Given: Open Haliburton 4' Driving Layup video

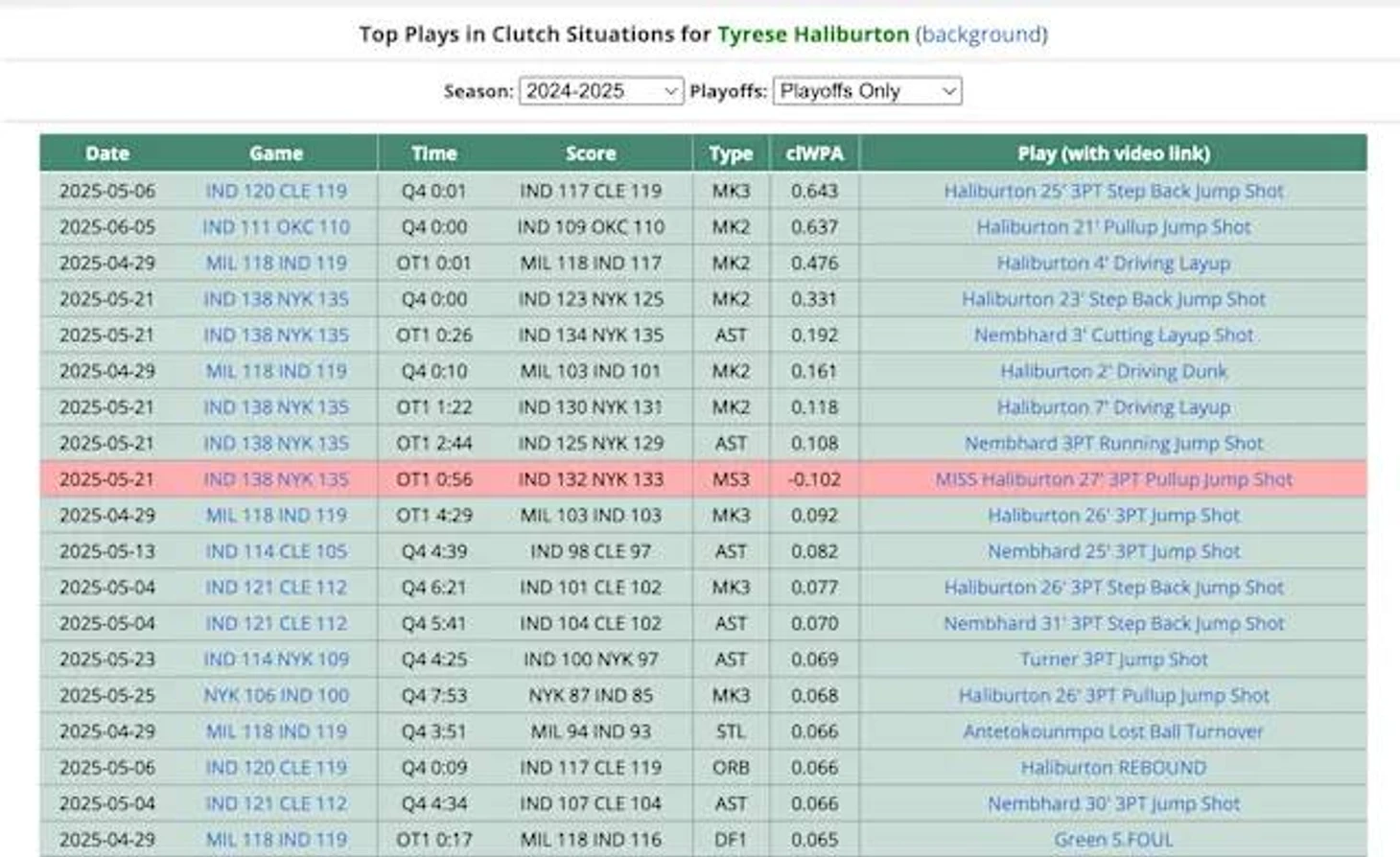Looking at the screenshot, I should point(1113,263).
